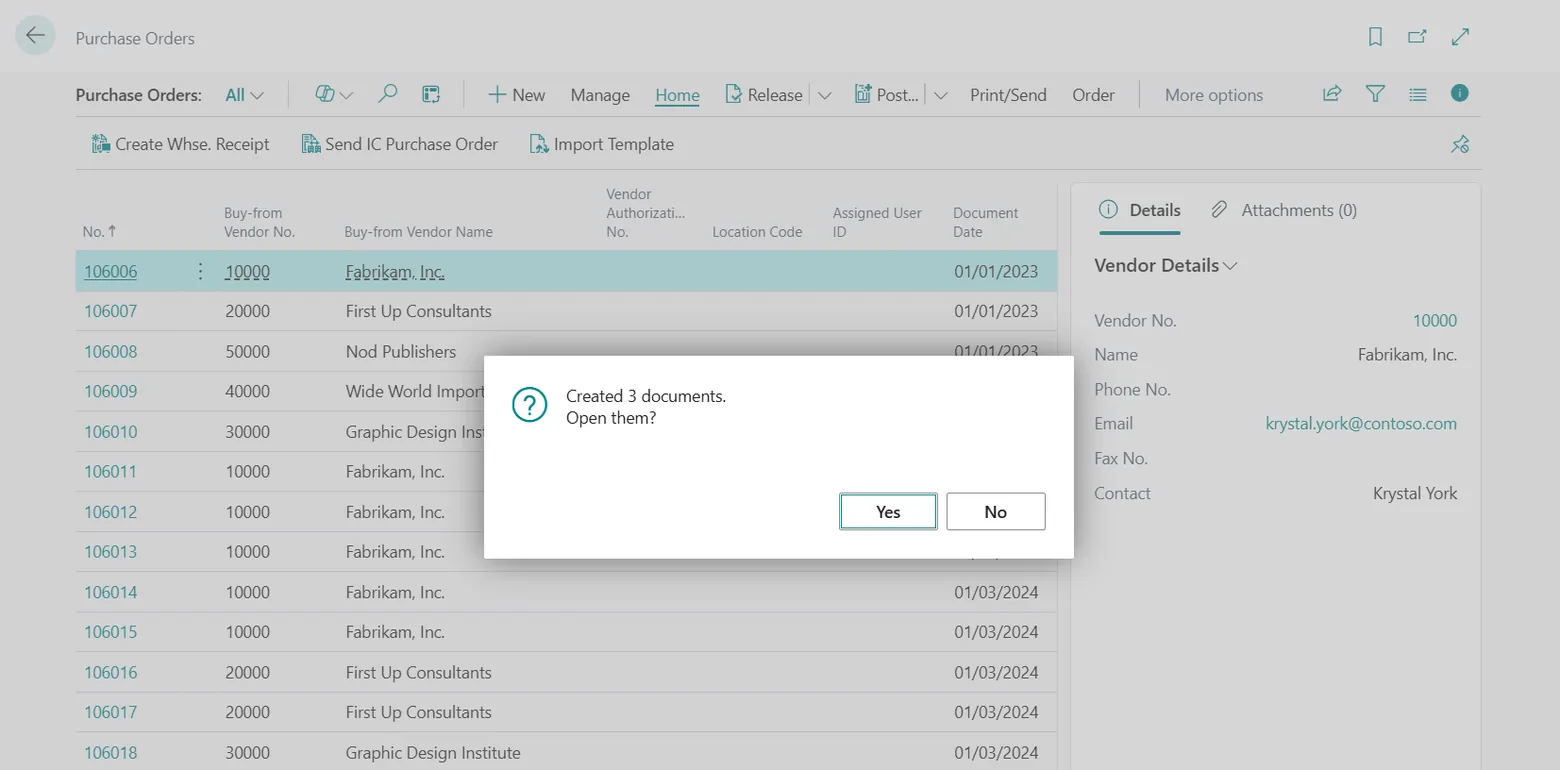Open the Print/Send menu

[x=1008, y=95]
